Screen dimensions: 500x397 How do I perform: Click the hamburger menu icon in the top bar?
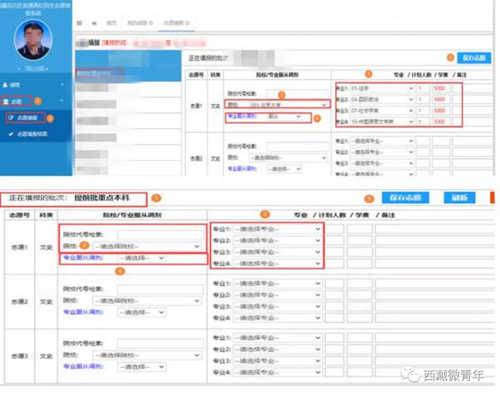pyautogui.click(x=79, y=23)
